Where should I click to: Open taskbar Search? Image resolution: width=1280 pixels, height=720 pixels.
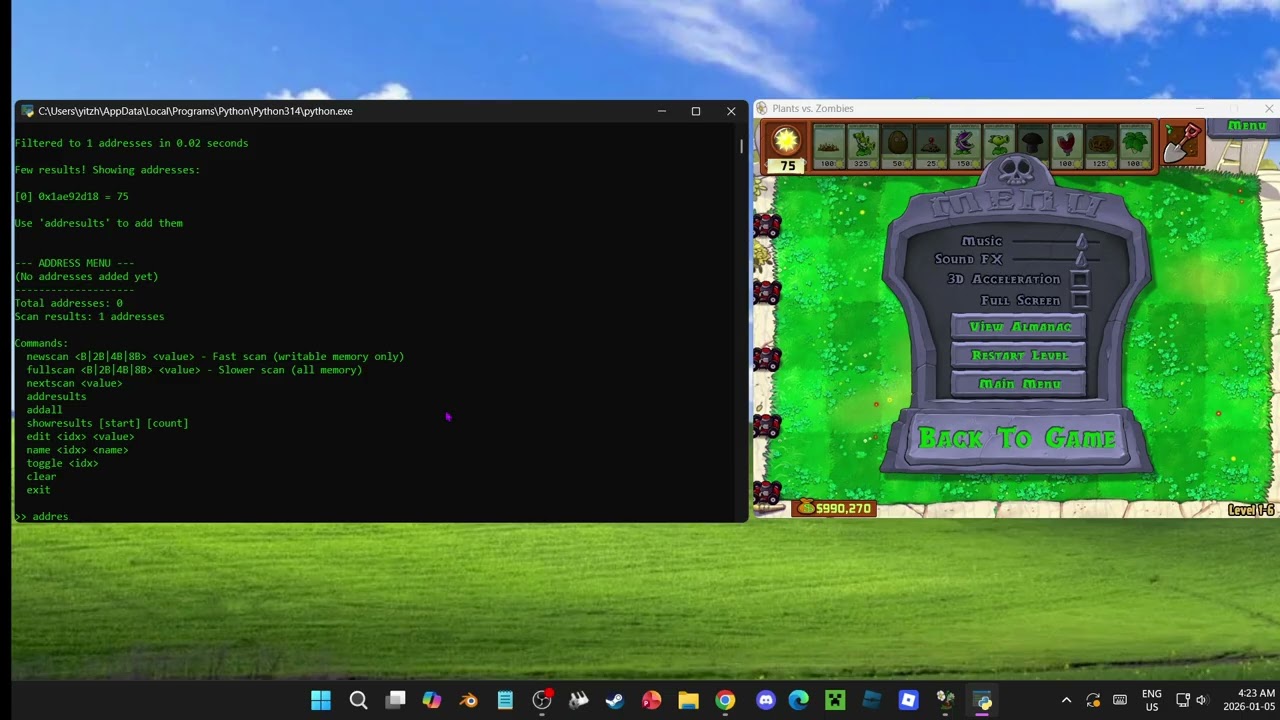358,700
